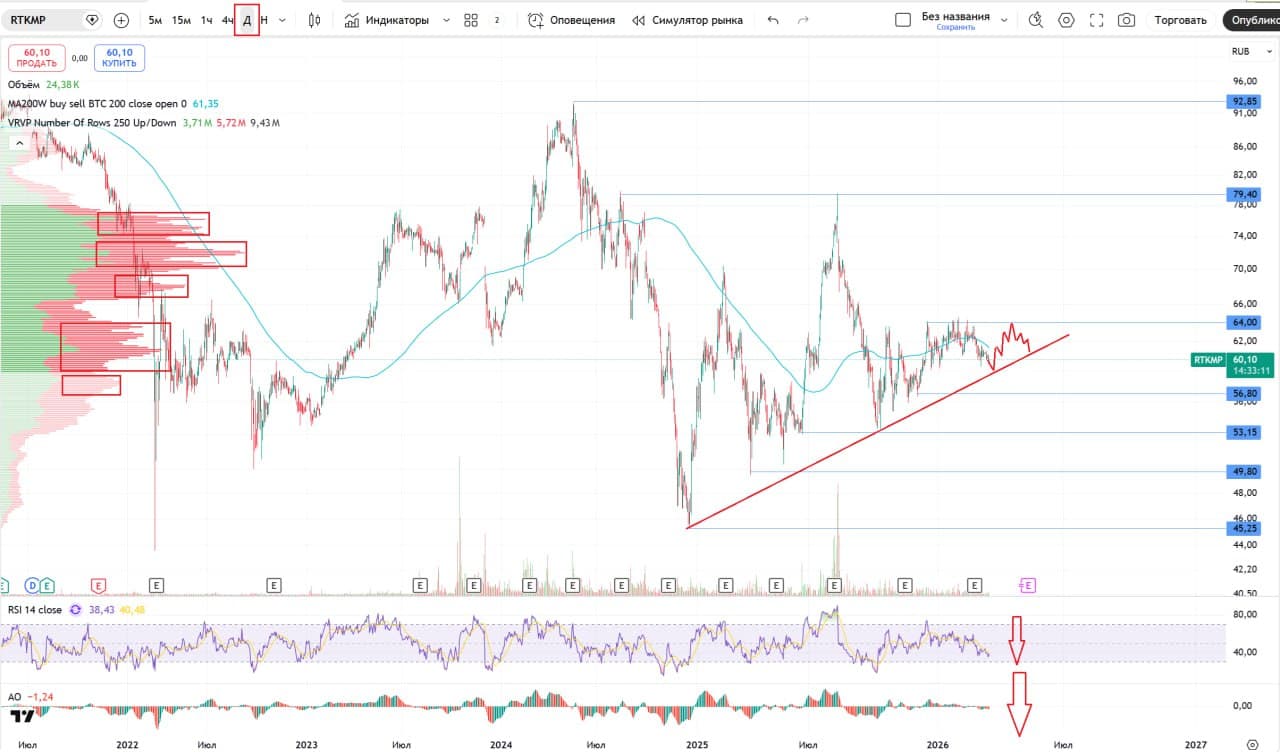
Task: Expand the timeframe dropdown chevron
Action: point(282,20)
